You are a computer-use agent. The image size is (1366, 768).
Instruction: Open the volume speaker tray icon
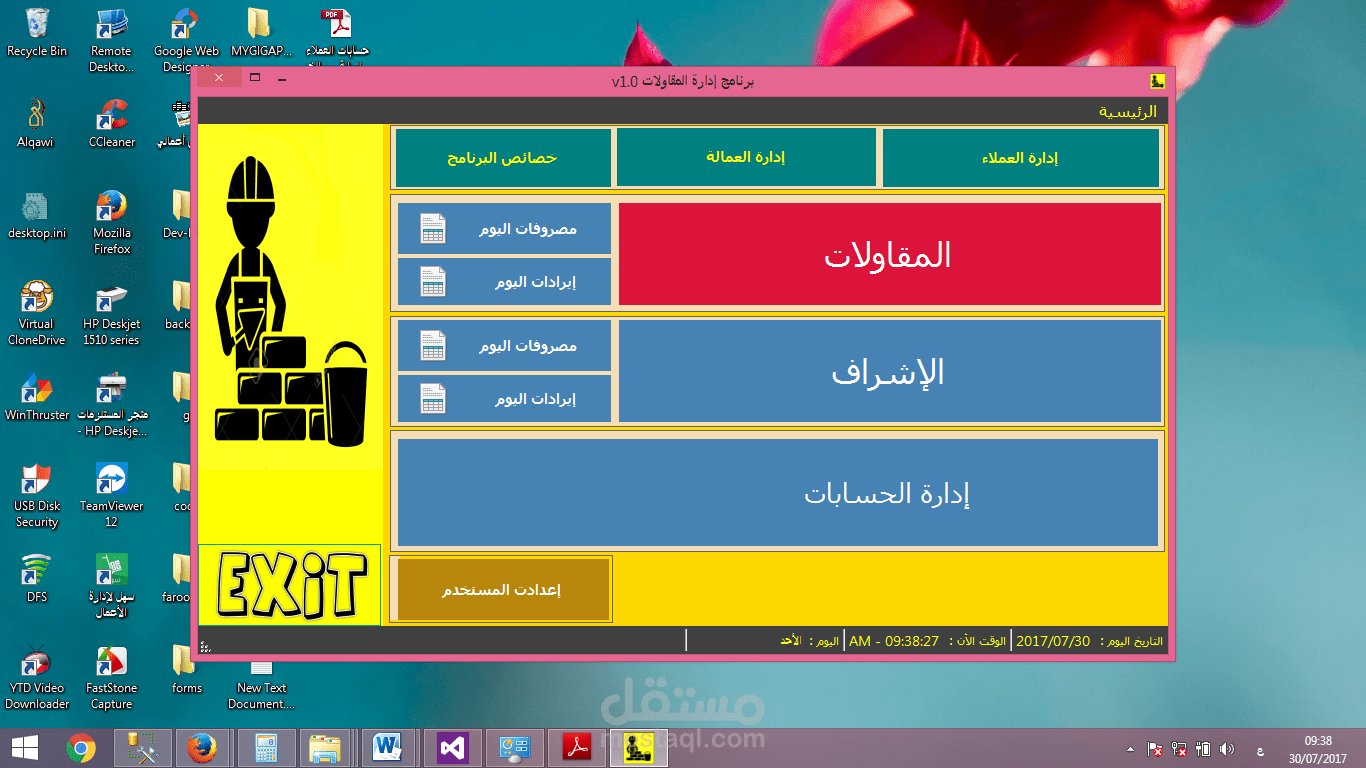pos(1227,748)
